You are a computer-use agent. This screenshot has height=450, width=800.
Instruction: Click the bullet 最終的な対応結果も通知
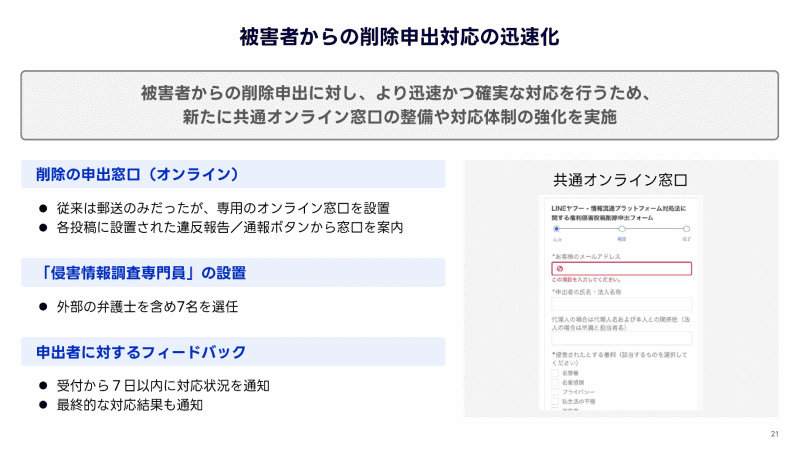130,405
